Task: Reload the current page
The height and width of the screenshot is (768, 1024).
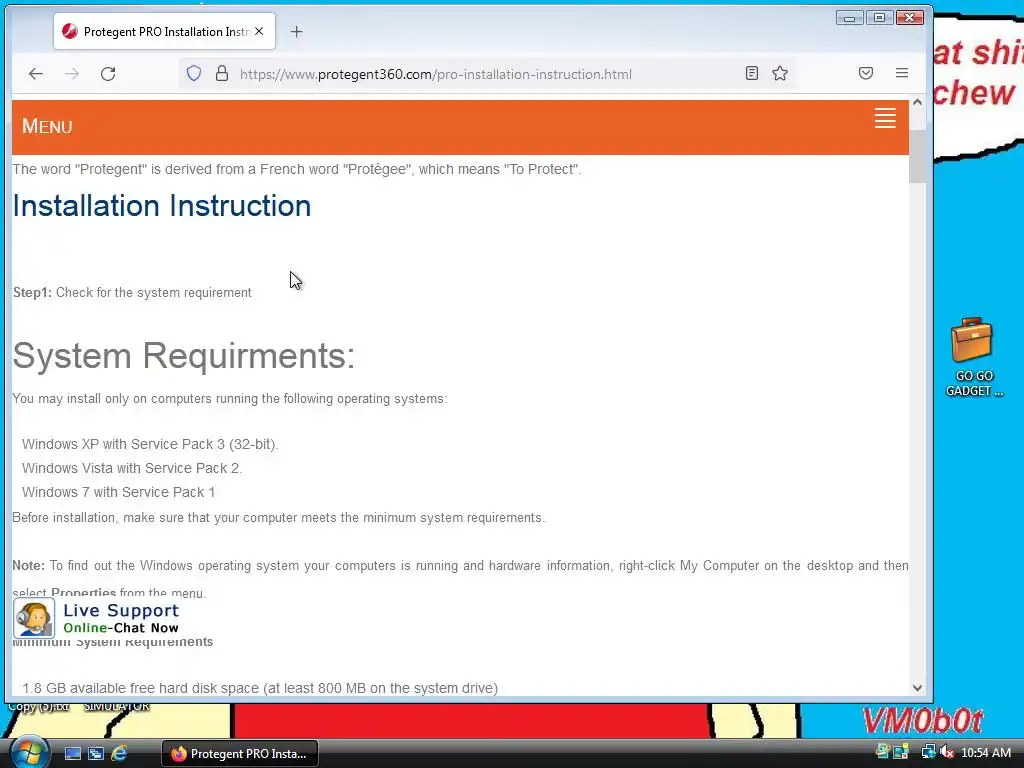Action: (108, 74)
